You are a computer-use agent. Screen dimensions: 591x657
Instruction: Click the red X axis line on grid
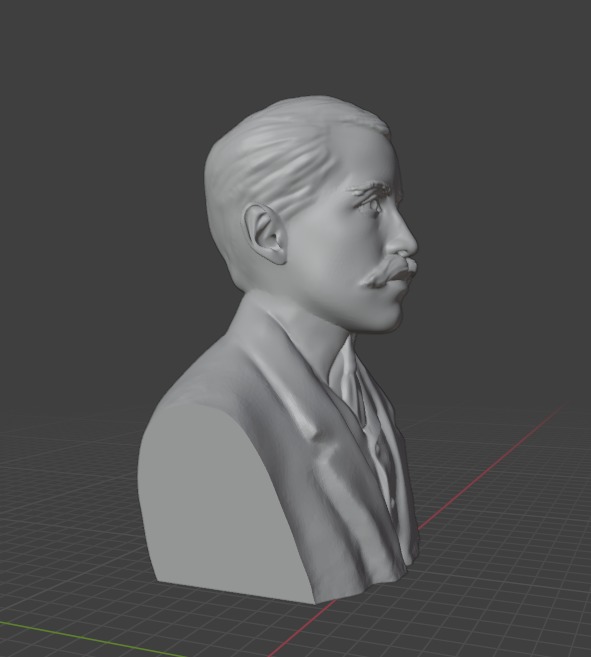(490, 467)
